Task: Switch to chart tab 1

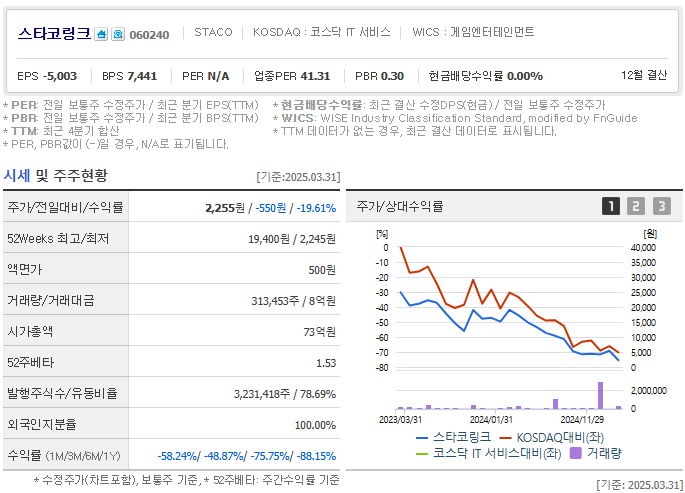Action: (x=611, y=206)
